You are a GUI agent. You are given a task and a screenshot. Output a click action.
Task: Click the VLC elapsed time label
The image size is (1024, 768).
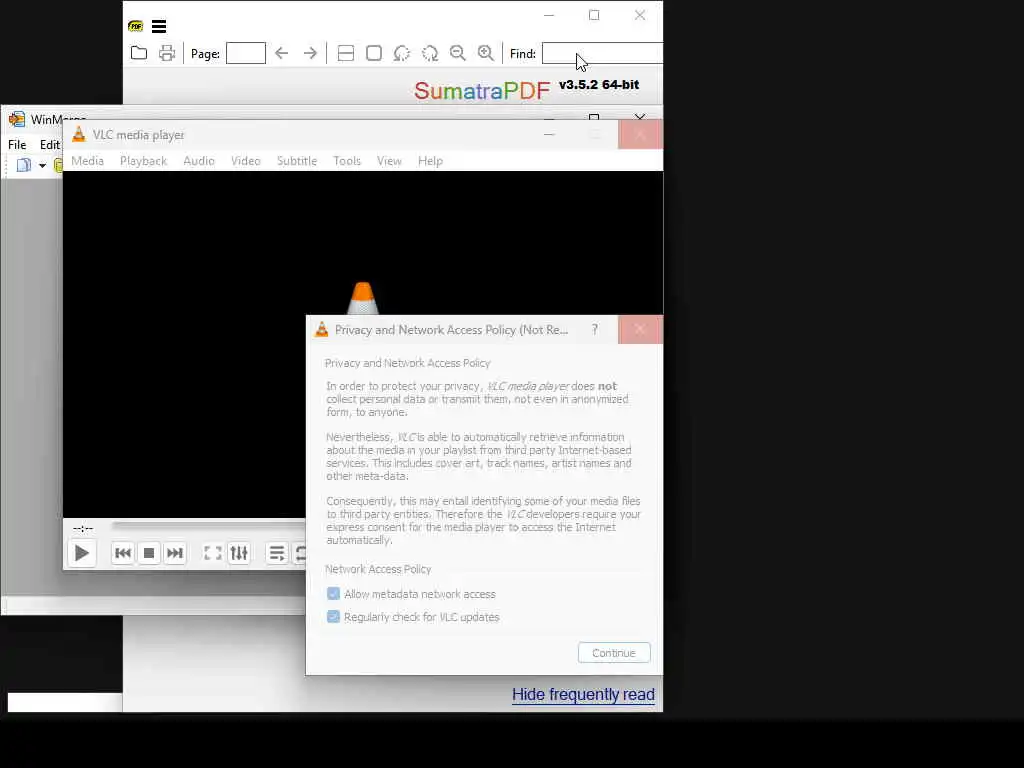[83, 528]
